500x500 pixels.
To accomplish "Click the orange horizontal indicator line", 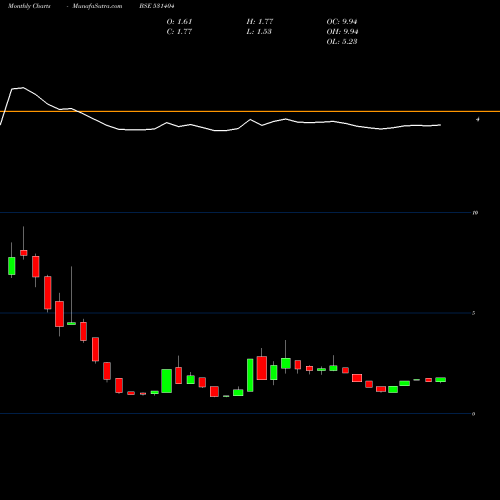I will (250, 111).
